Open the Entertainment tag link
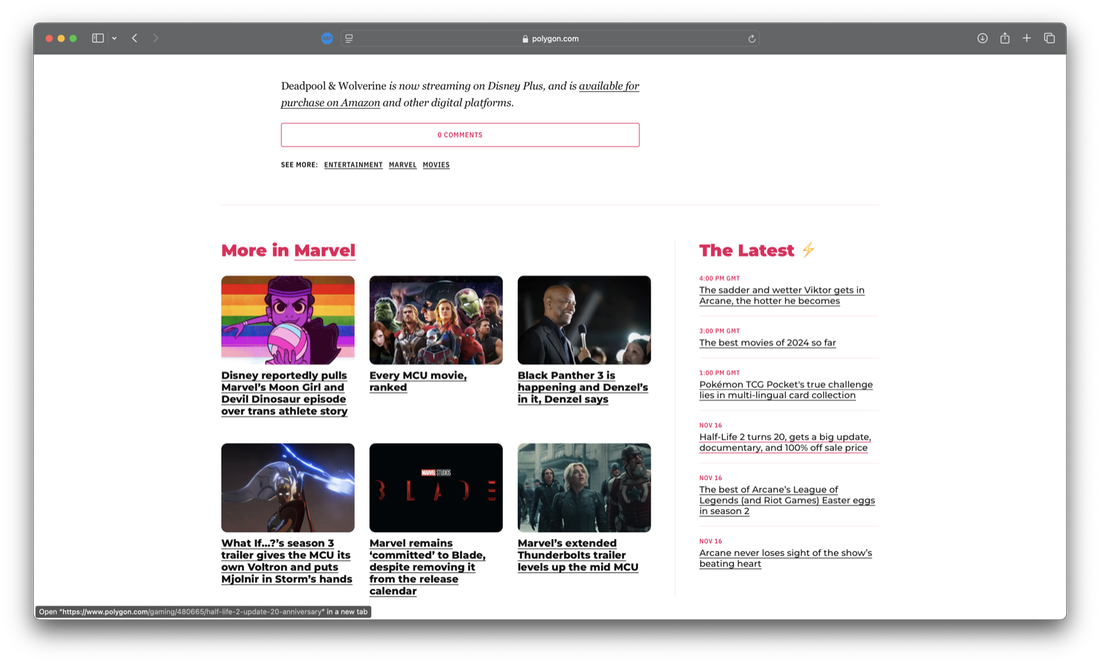 [x=353, y=165]
